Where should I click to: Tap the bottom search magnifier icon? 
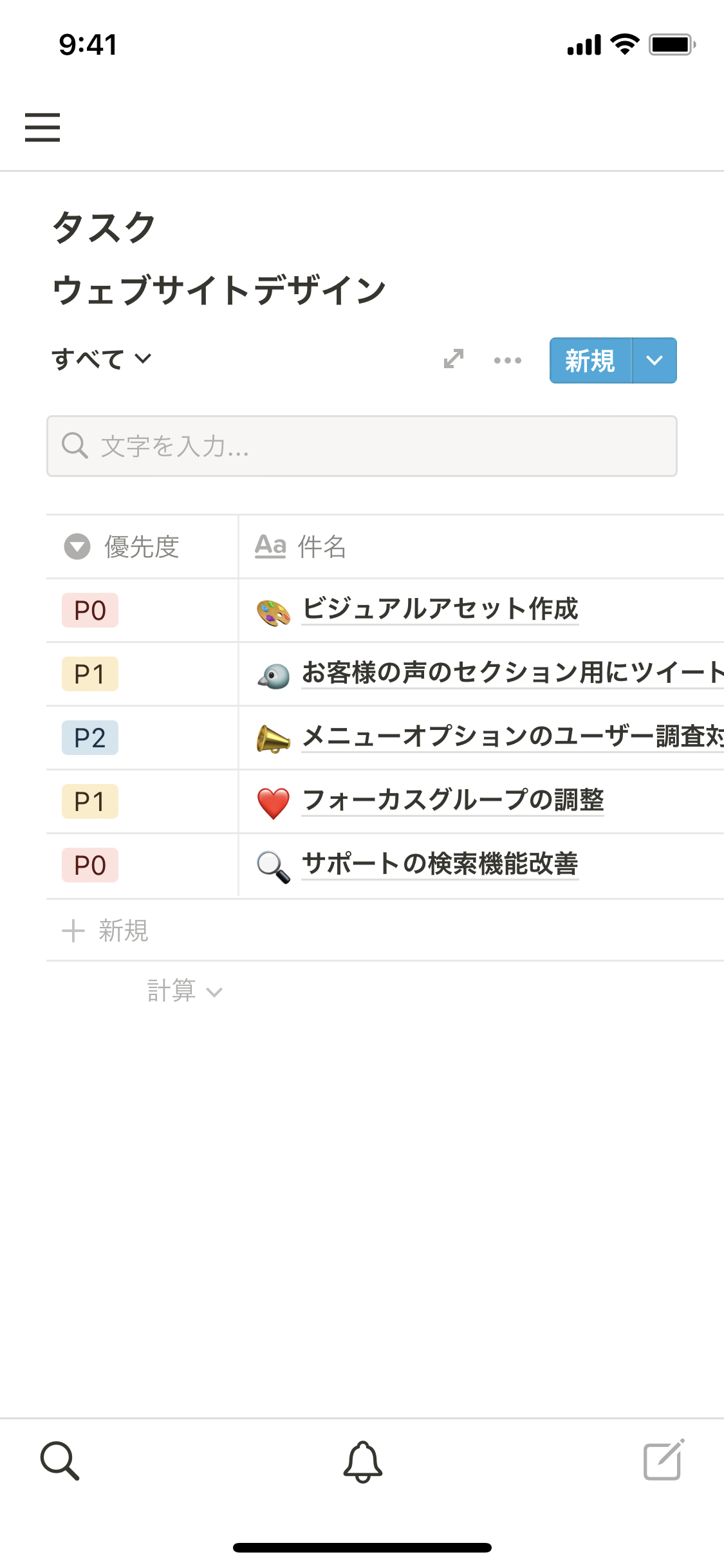pyautogui.click(x=60, y=1461)
